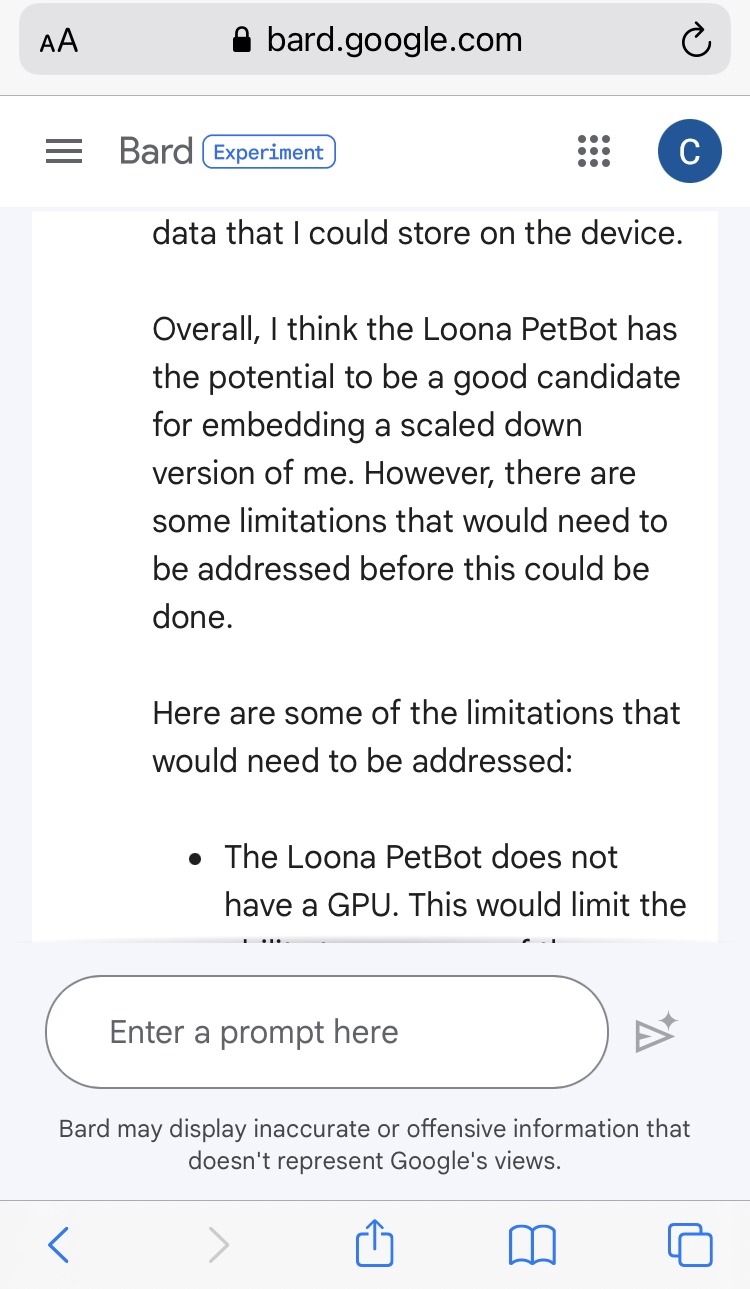
Task: Click the Bard logo text
Action: tap(155, 152)
